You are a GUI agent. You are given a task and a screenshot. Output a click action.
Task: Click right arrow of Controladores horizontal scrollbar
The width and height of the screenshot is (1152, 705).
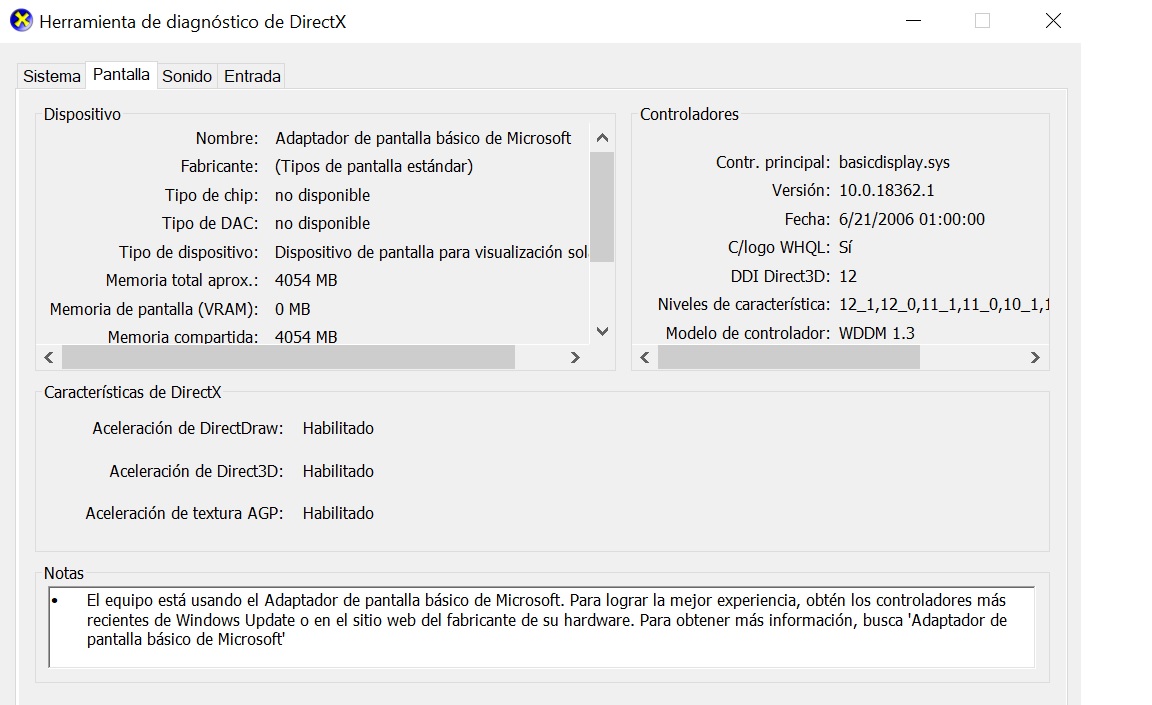1035,358
